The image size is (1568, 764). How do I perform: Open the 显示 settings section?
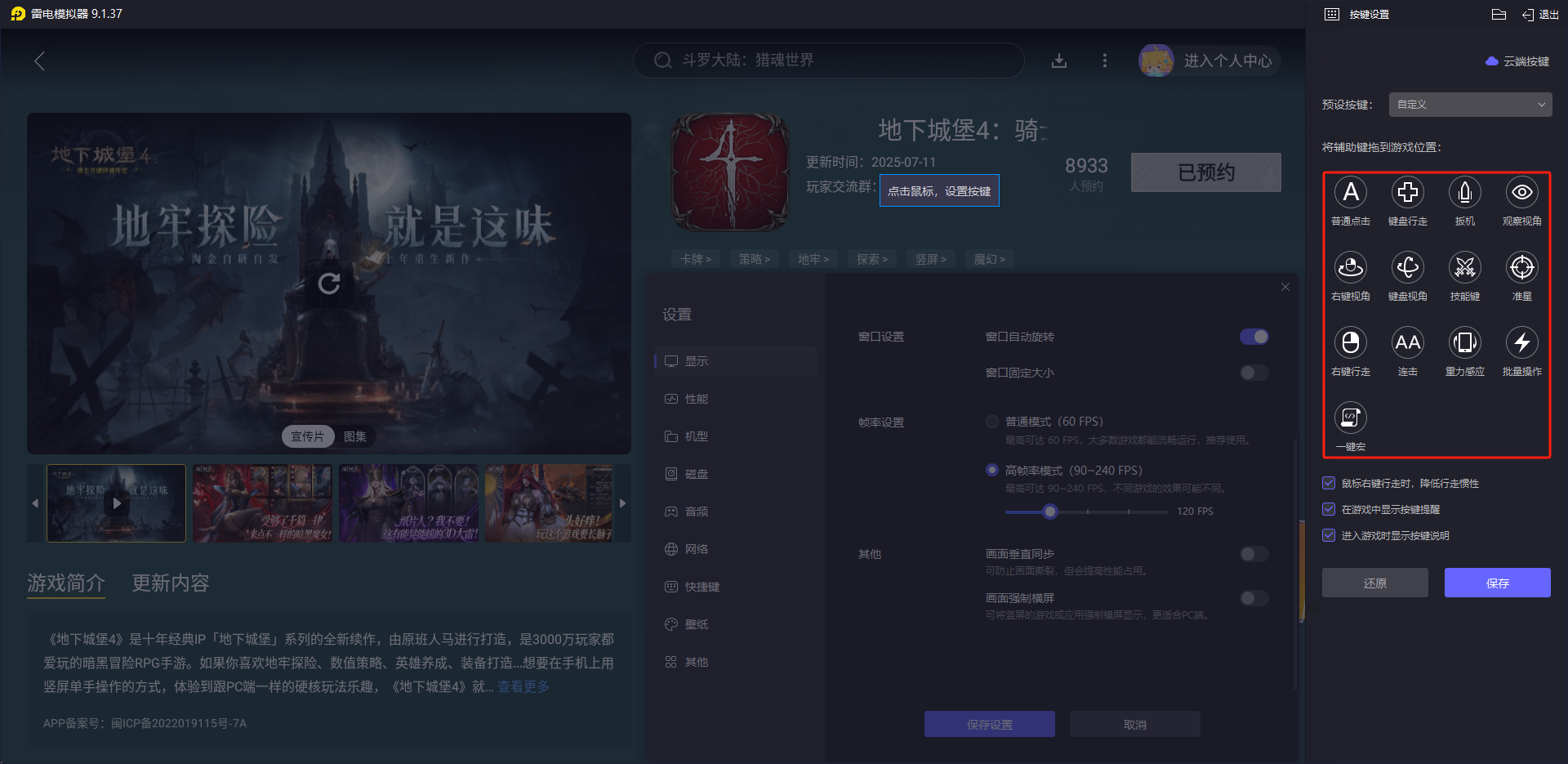[736, 361]
